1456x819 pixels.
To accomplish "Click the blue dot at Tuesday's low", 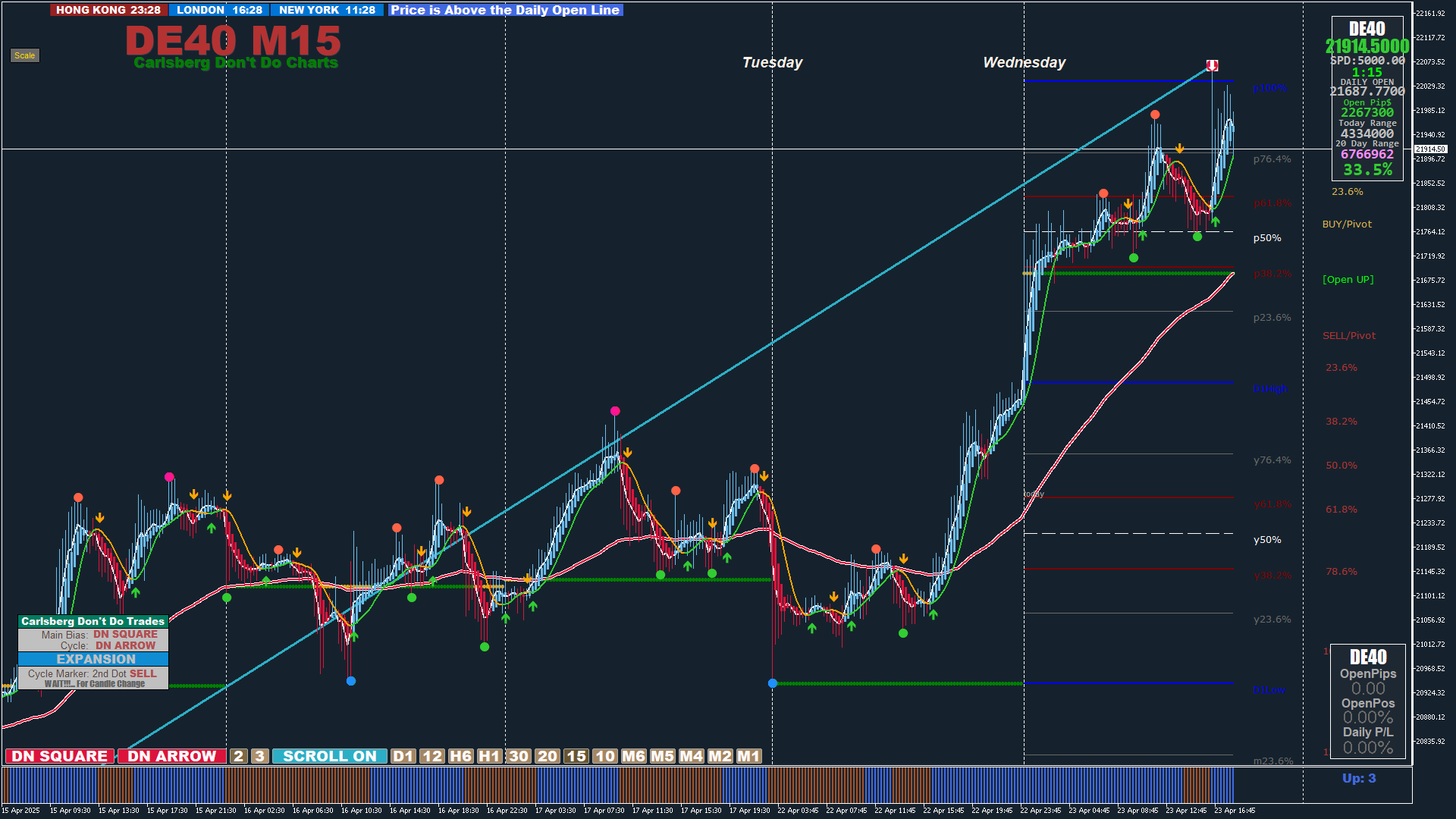I will pyautogui.click(x=772, y=683).
